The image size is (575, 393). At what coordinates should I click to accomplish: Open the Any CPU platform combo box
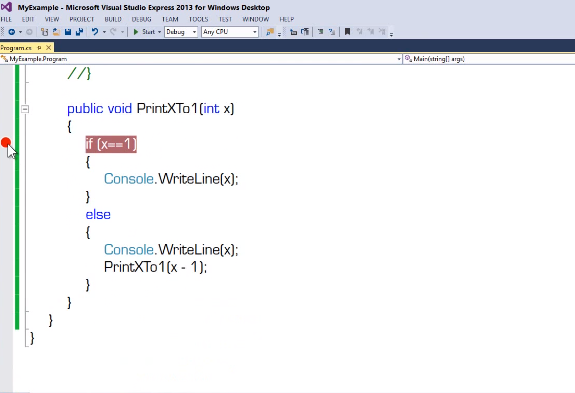click(230, 32)
